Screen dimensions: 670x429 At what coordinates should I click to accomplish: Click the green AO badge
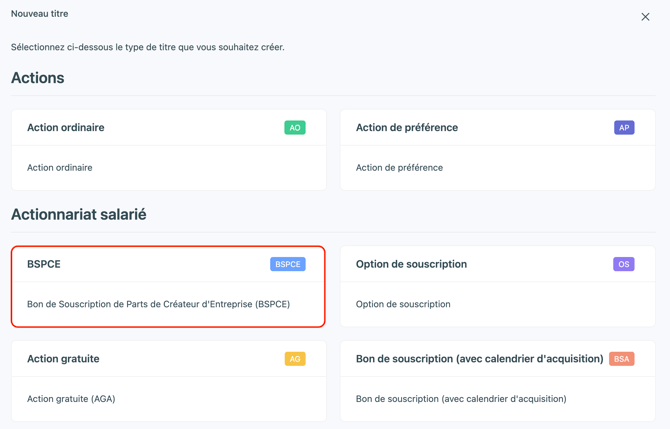coord(295,127)
